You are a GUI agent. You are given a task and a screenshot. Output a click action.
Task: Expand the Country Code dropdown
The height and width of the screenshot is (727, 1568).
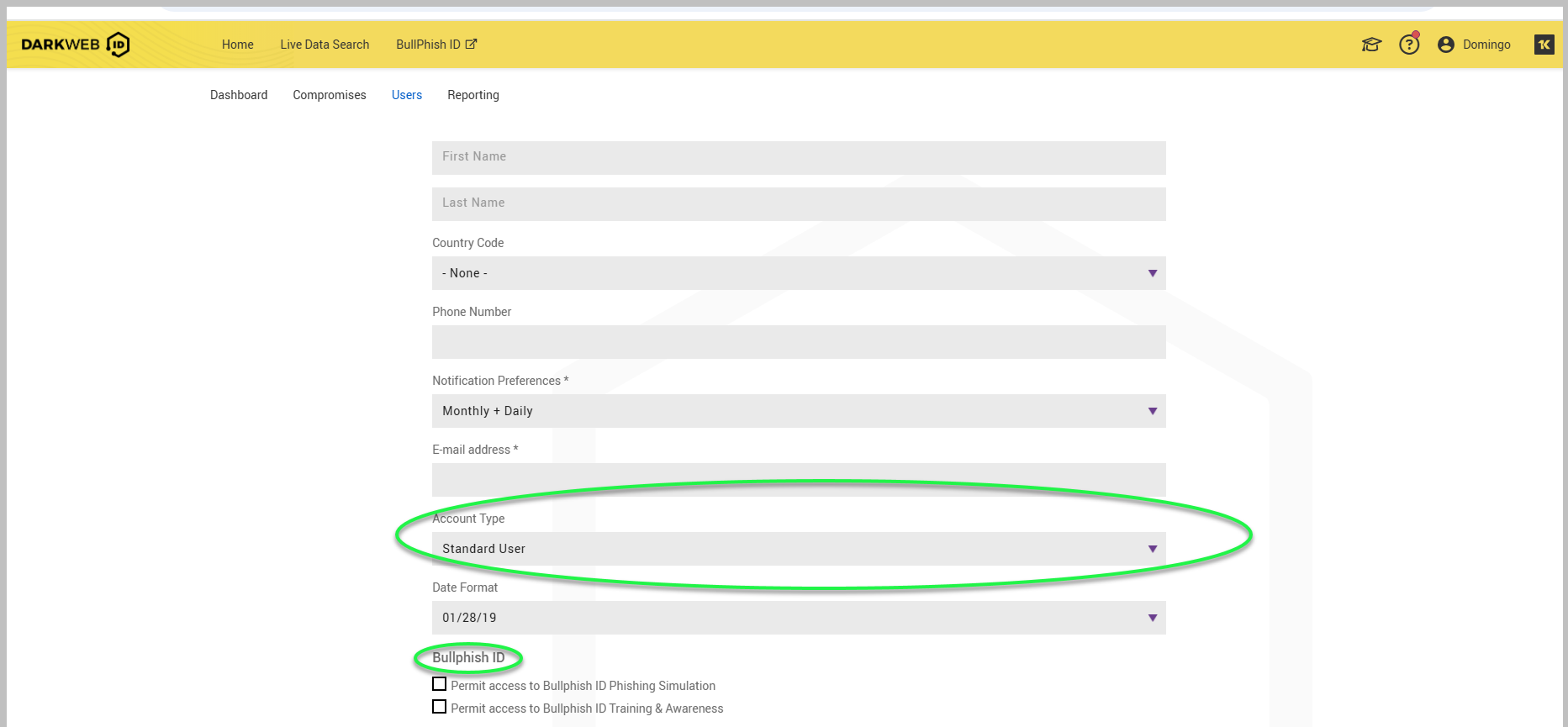click(798, 273)
